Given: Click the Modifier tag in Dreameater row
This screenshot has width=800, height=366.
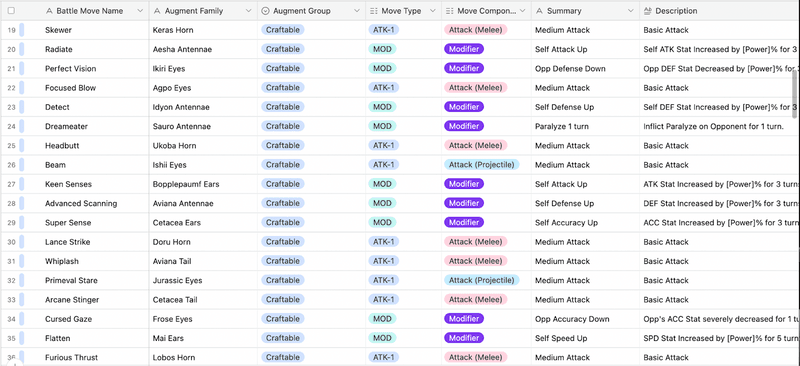Looking at the screenshot, I should 464,127.
